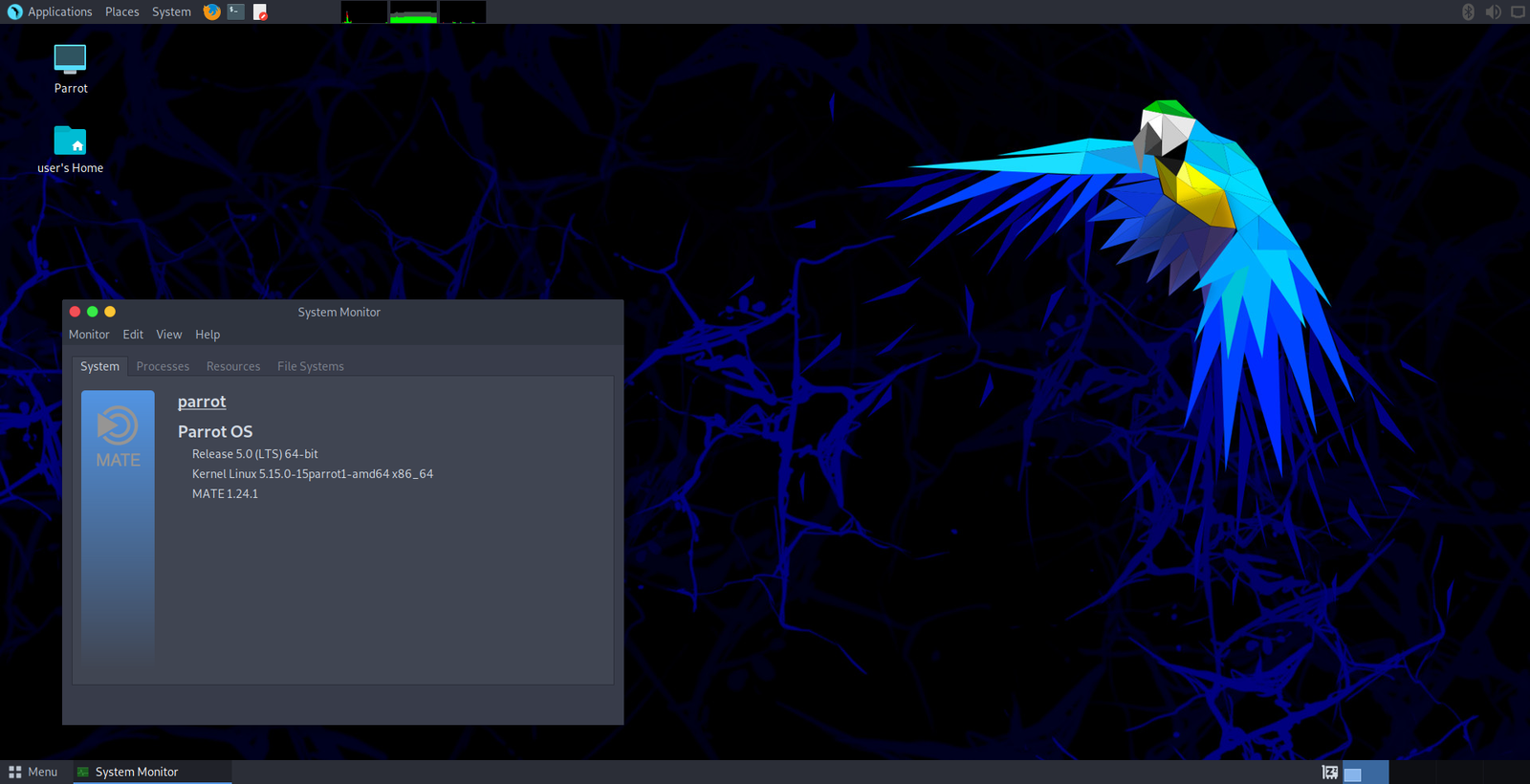The height and width of the screenshot is (784, 1530).
Task: Click the wired network tray icon
Action: coord(1518,11)
